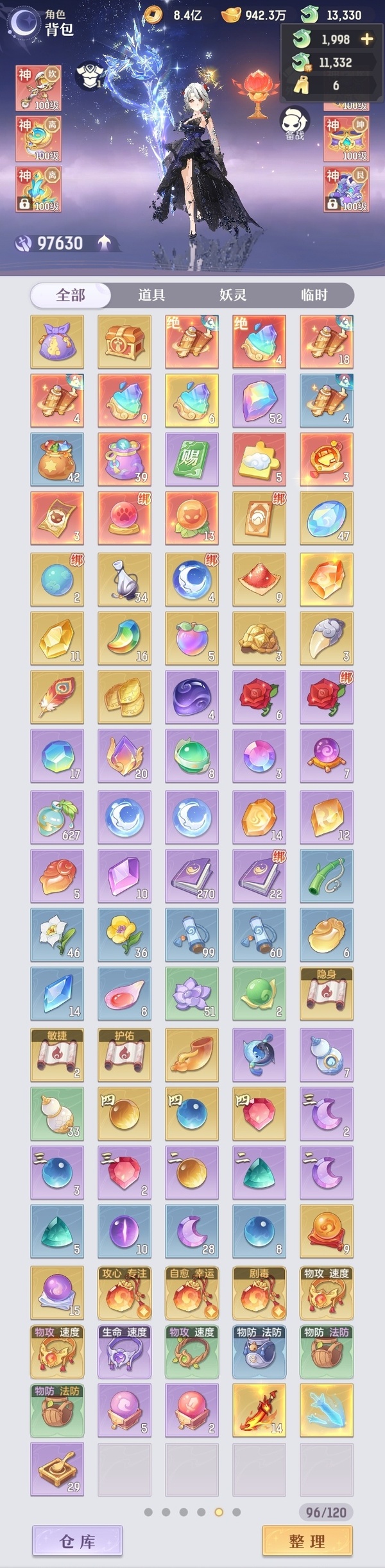385x1568 pixels.
Task: Click the 仓库 button
Action: 78,1541
